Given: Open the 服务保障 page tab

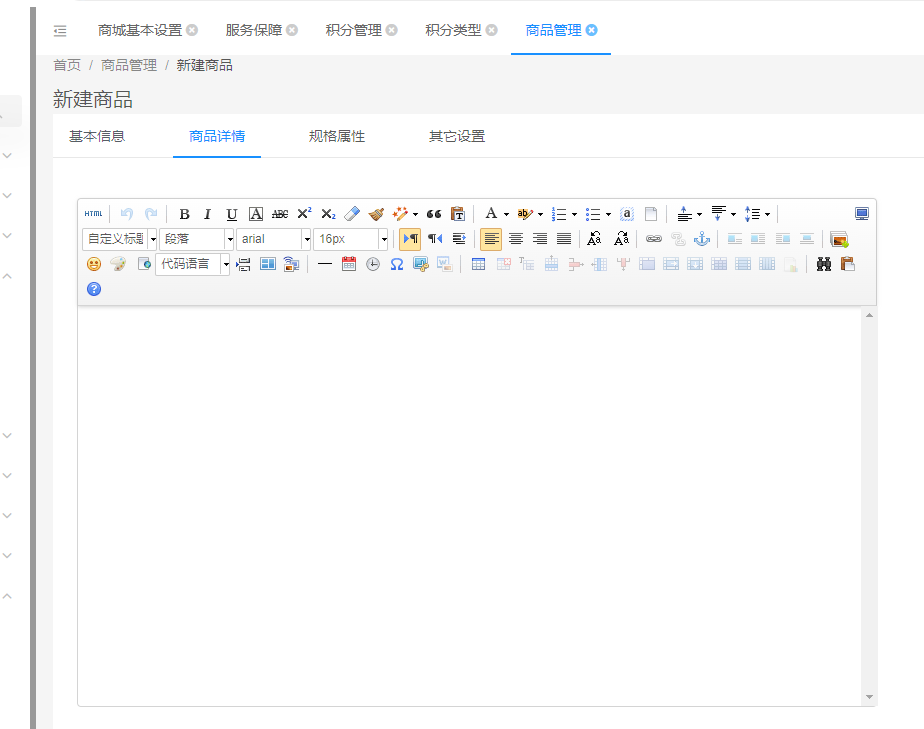Looking at the screenshot, I should [254, 30].
